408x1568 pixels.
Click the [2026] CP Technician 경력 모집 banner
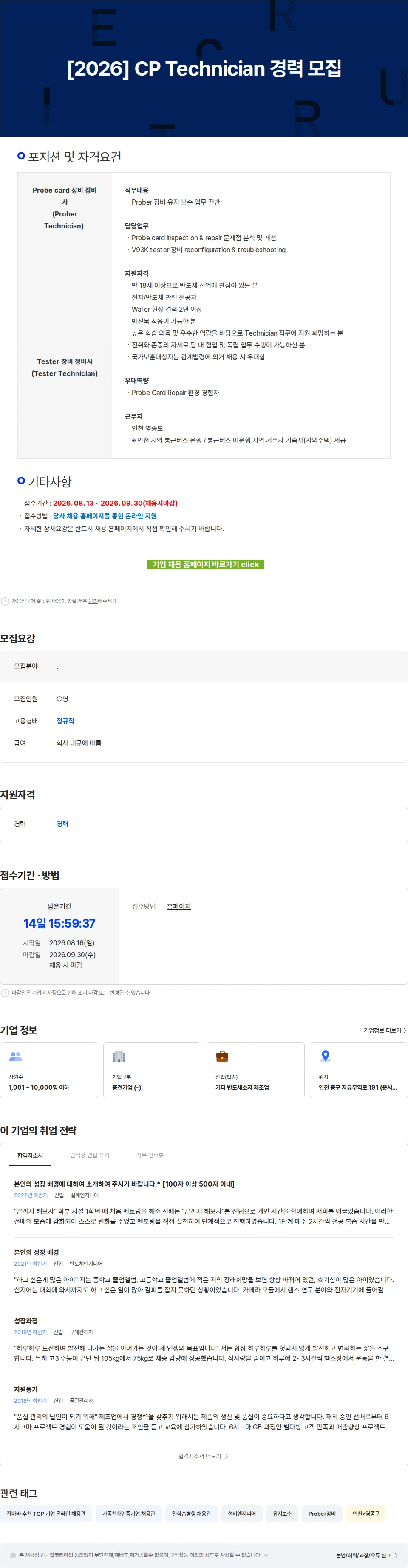click(204, 68)
